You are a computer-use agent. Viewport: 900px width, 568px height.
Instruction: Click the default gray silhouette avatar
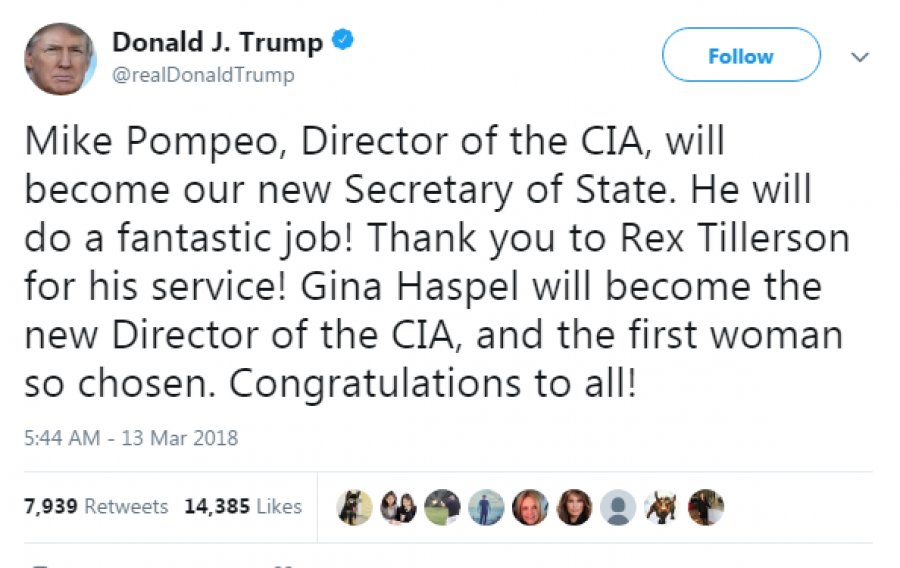[618, 507]
